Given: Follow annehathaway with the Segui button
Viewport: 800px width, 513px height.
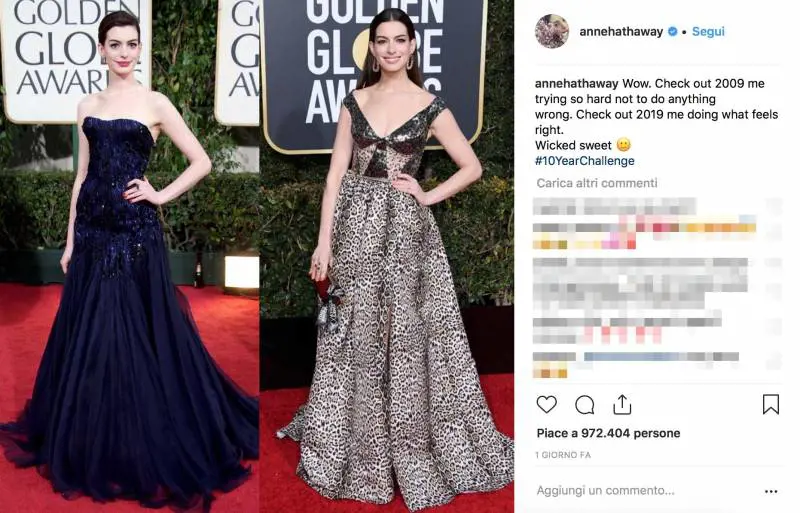Looking at the screenshot, I should pos(708,32).
